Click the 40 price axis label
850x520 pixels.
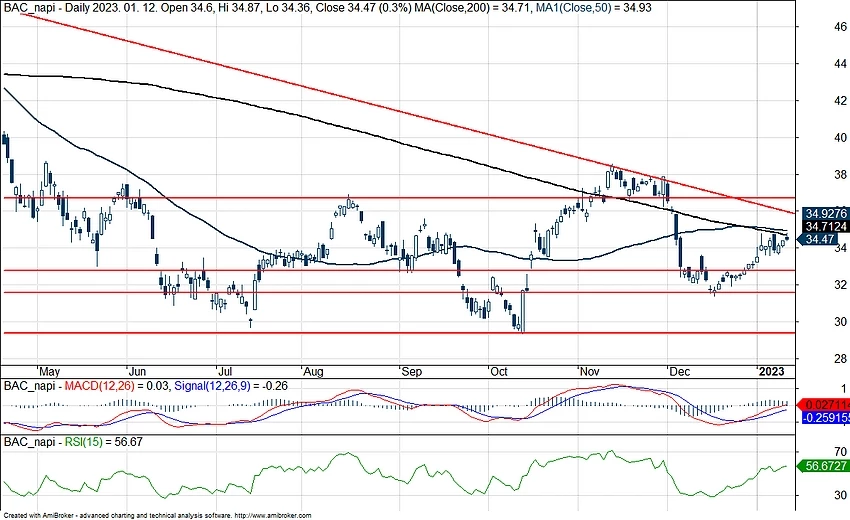(840, 138)
